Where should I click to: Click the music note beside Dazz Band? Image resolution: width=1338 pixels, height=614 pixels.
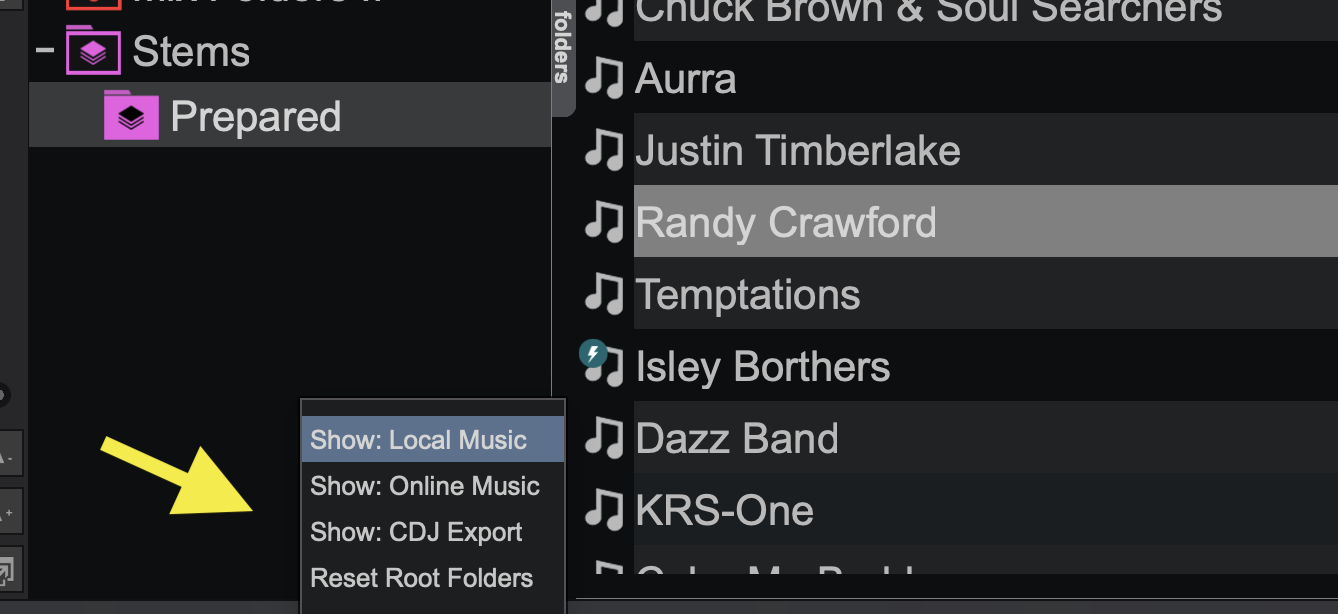(x=604, y=438)
